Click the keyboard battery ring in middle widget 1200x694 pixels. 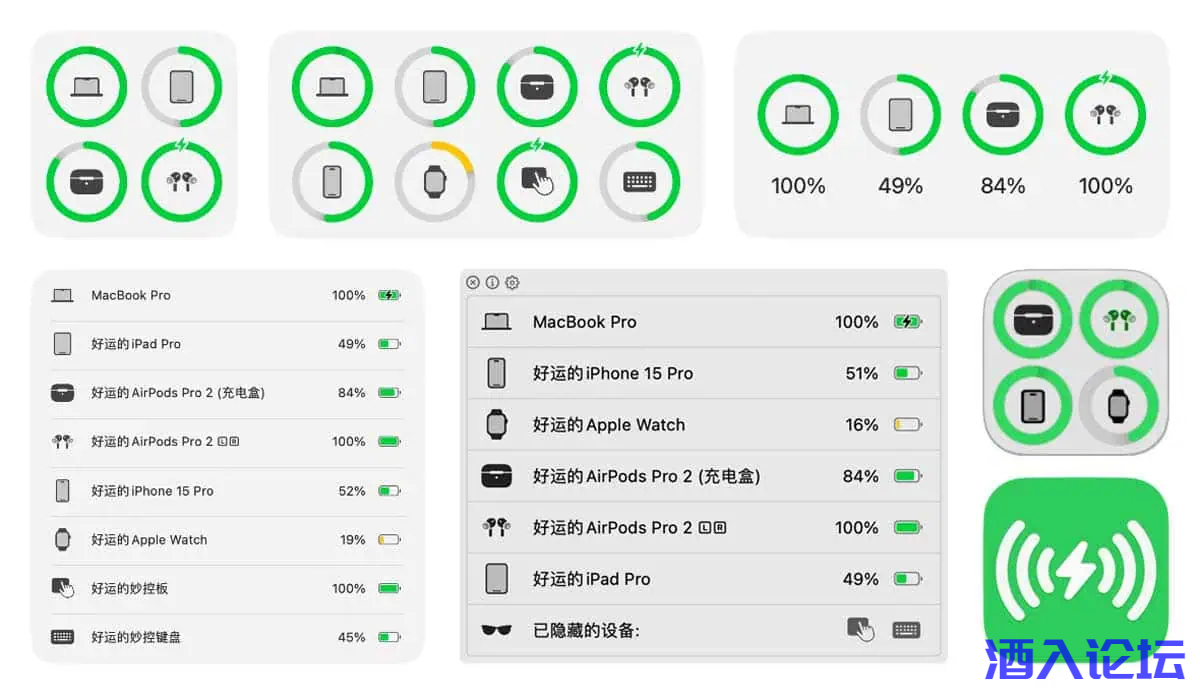point(639,182)
